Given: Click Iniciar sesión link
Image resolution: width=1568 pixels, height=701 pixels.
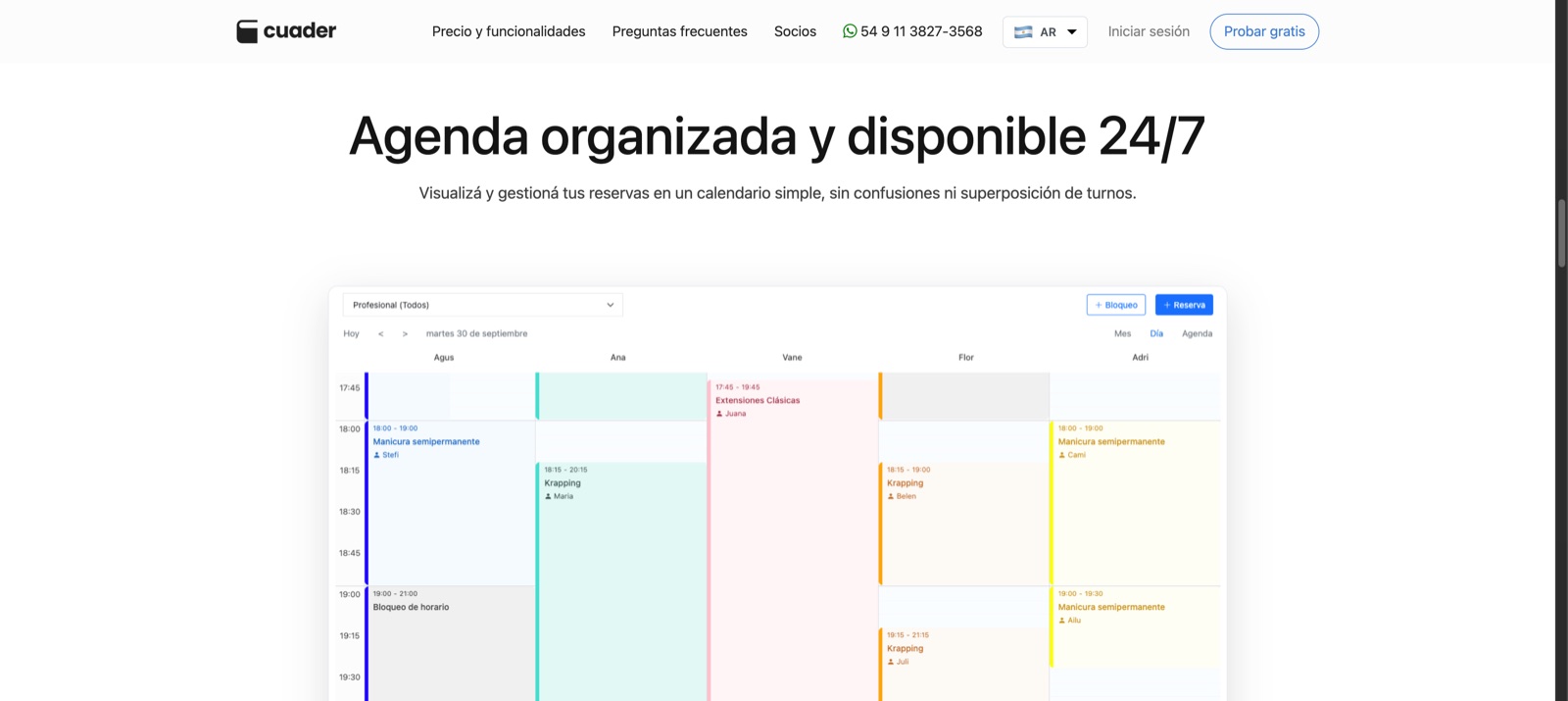Looking at the screenshot, I should tap(1149, 31).
